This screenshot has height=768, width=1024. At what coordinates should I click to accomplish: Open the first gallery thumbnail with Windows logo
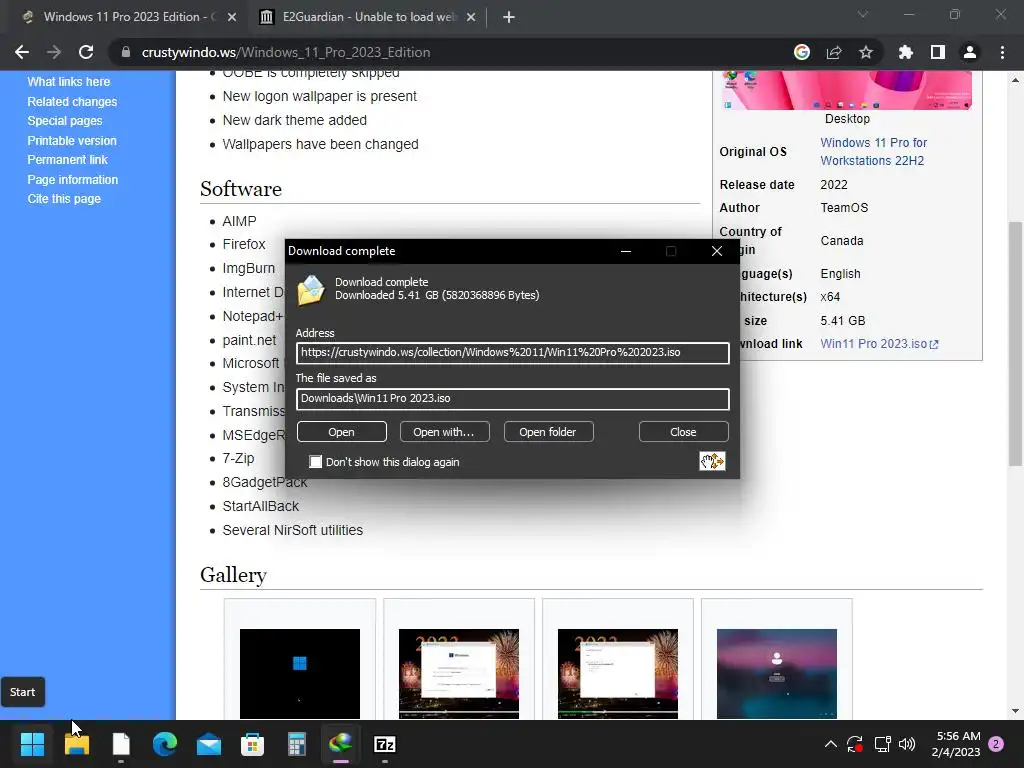click(x=300, y=673)
